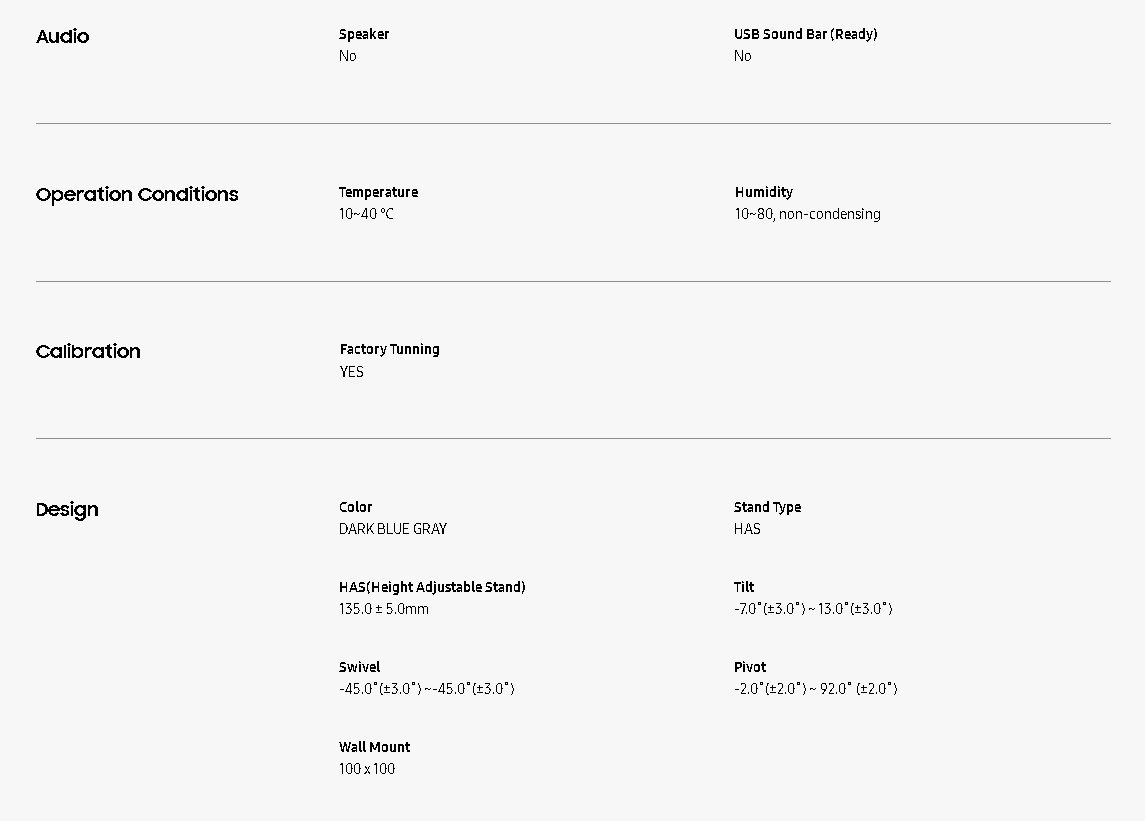Click the USB Sound Bar (Ready) label

[805, 34]
